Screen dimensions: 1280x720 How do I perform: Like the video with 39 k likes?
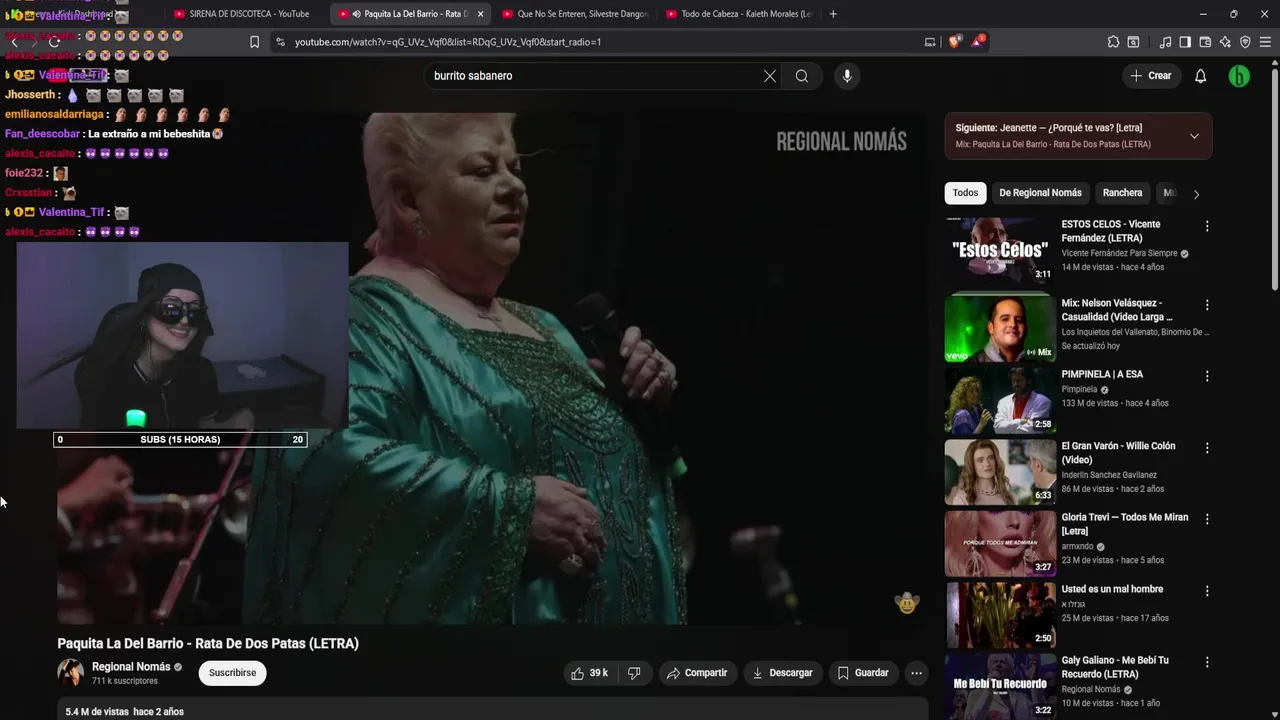coord(590,673)
